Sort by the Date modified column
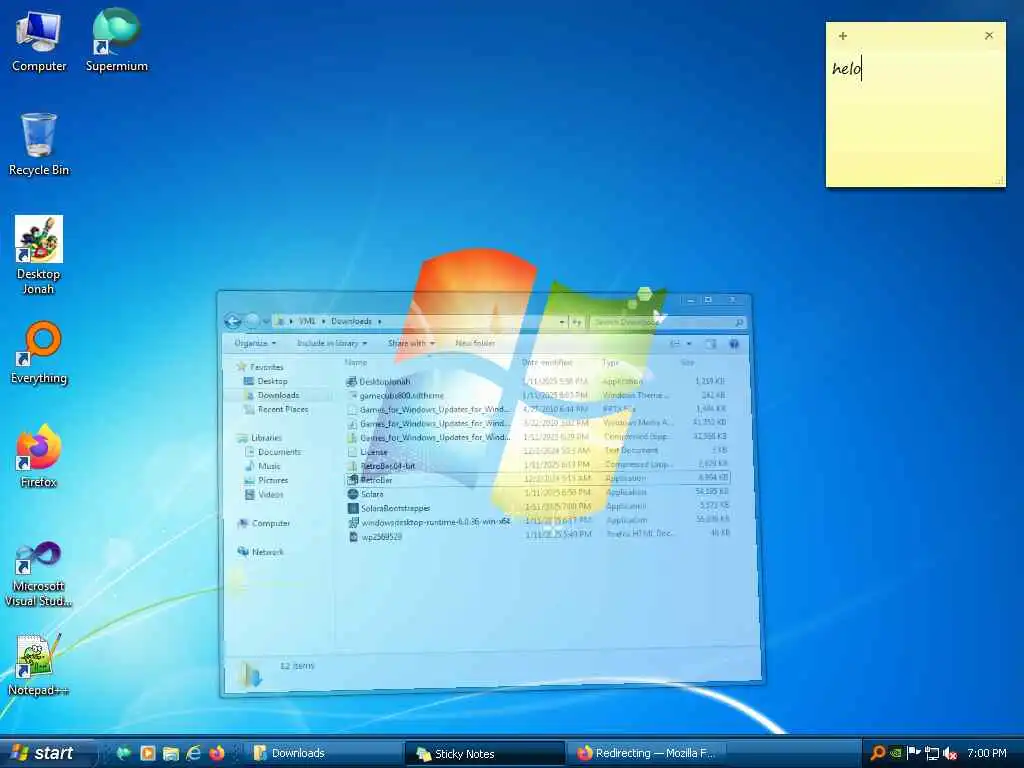This screenshot has width=1024, height=768. coord(547,362)
